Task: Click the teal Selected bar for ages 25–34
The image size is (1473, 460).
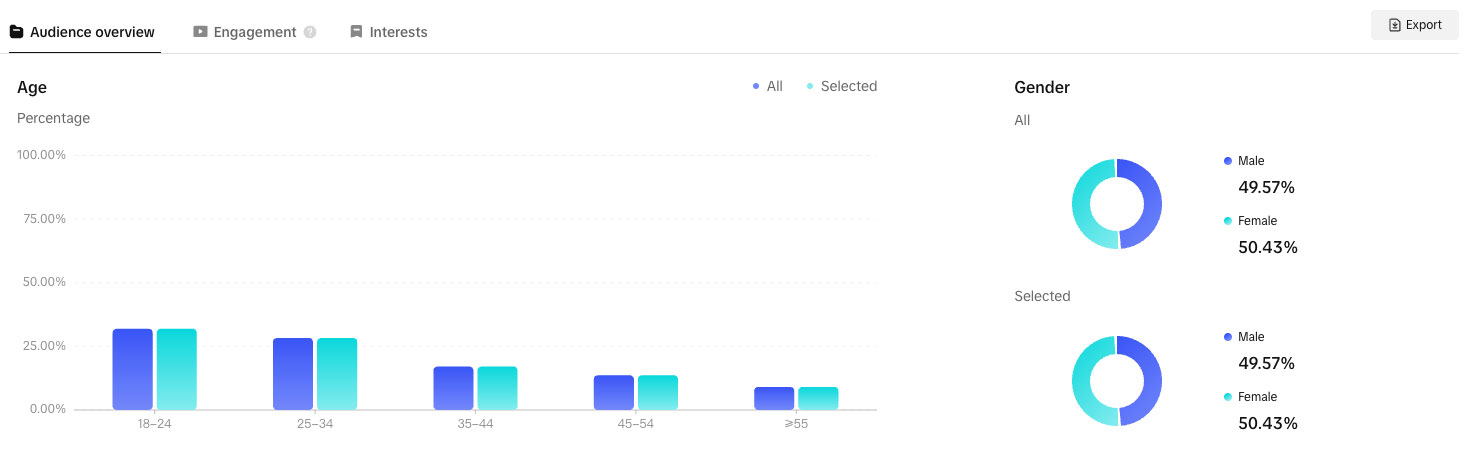Action: (337, 374)
